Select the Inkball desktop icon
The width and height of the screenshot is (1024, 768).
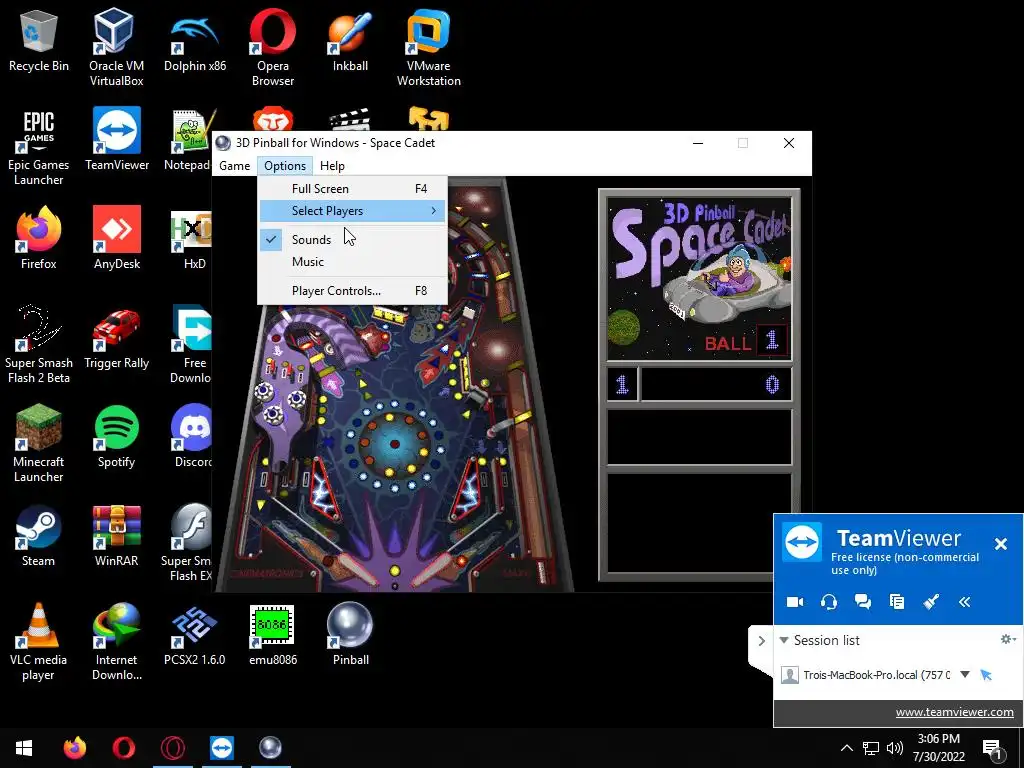(350, 40)
